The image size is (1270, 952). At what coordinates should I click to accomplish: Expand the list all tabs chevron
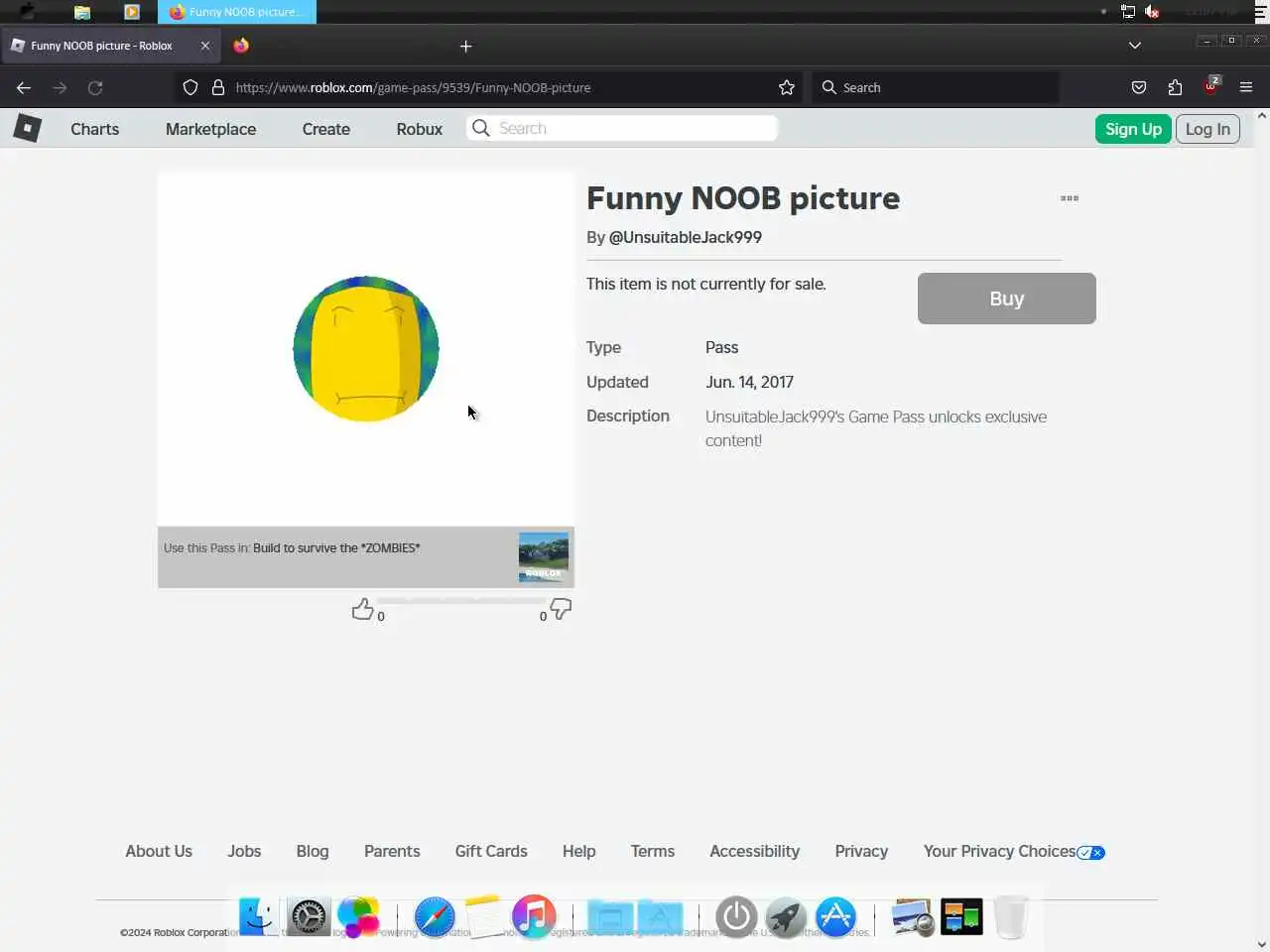(x=1135, y=46)
